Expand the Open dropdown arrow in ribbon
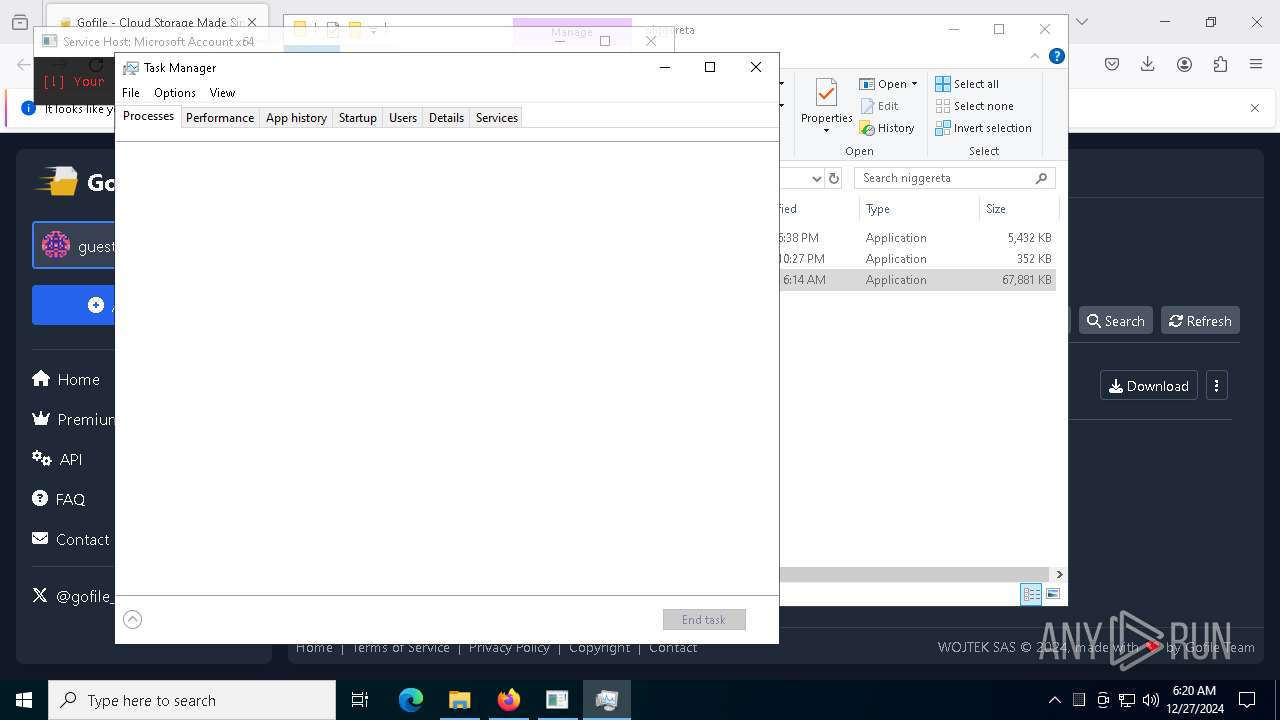The image size is (1280, 720). 914,84
